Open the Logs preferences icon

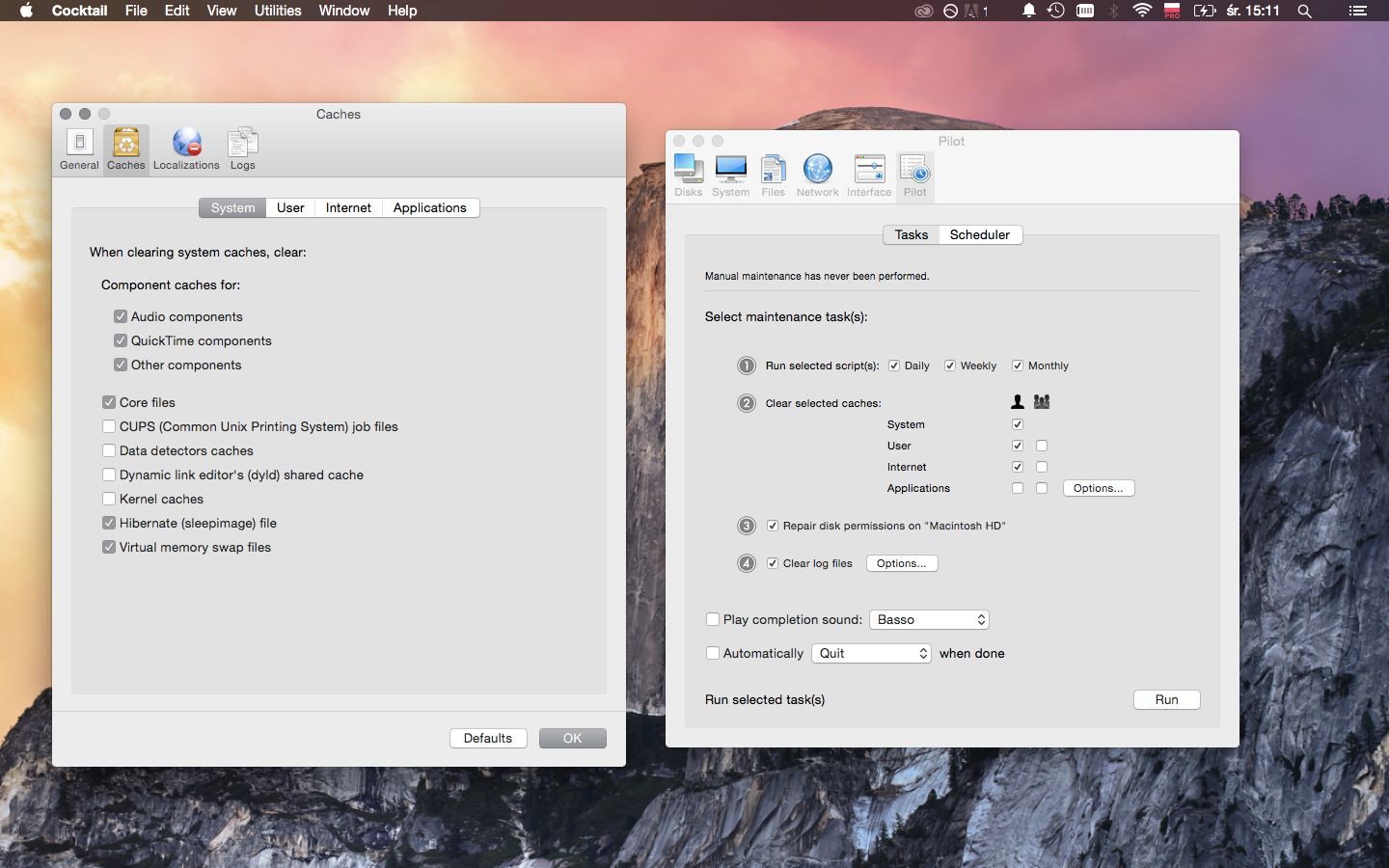(x=242, y=149)
